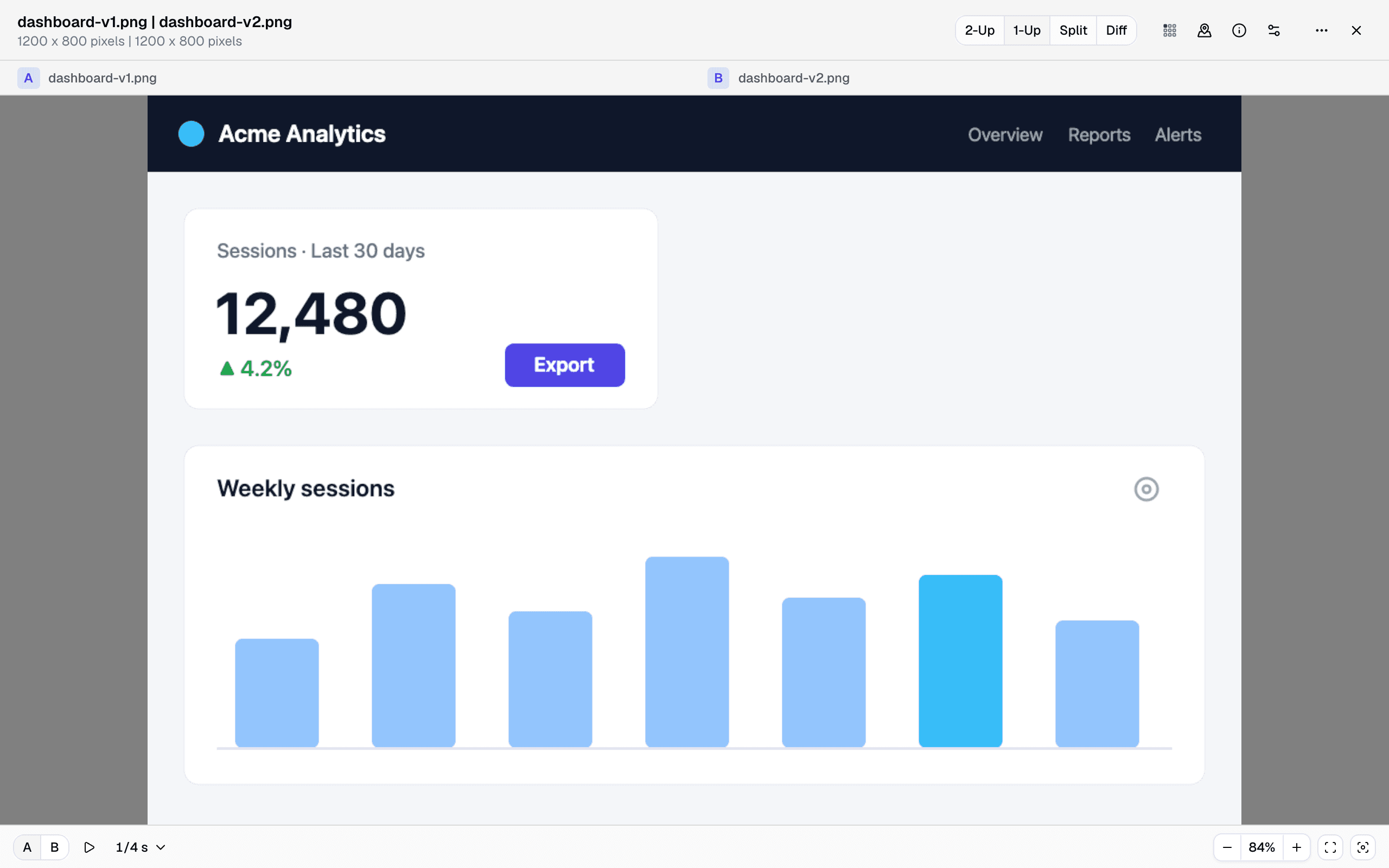Click the annotation stamp icon in toolbar
Image resolution: width=1389 pixels, height=868 pixels.
[1204, 30]
